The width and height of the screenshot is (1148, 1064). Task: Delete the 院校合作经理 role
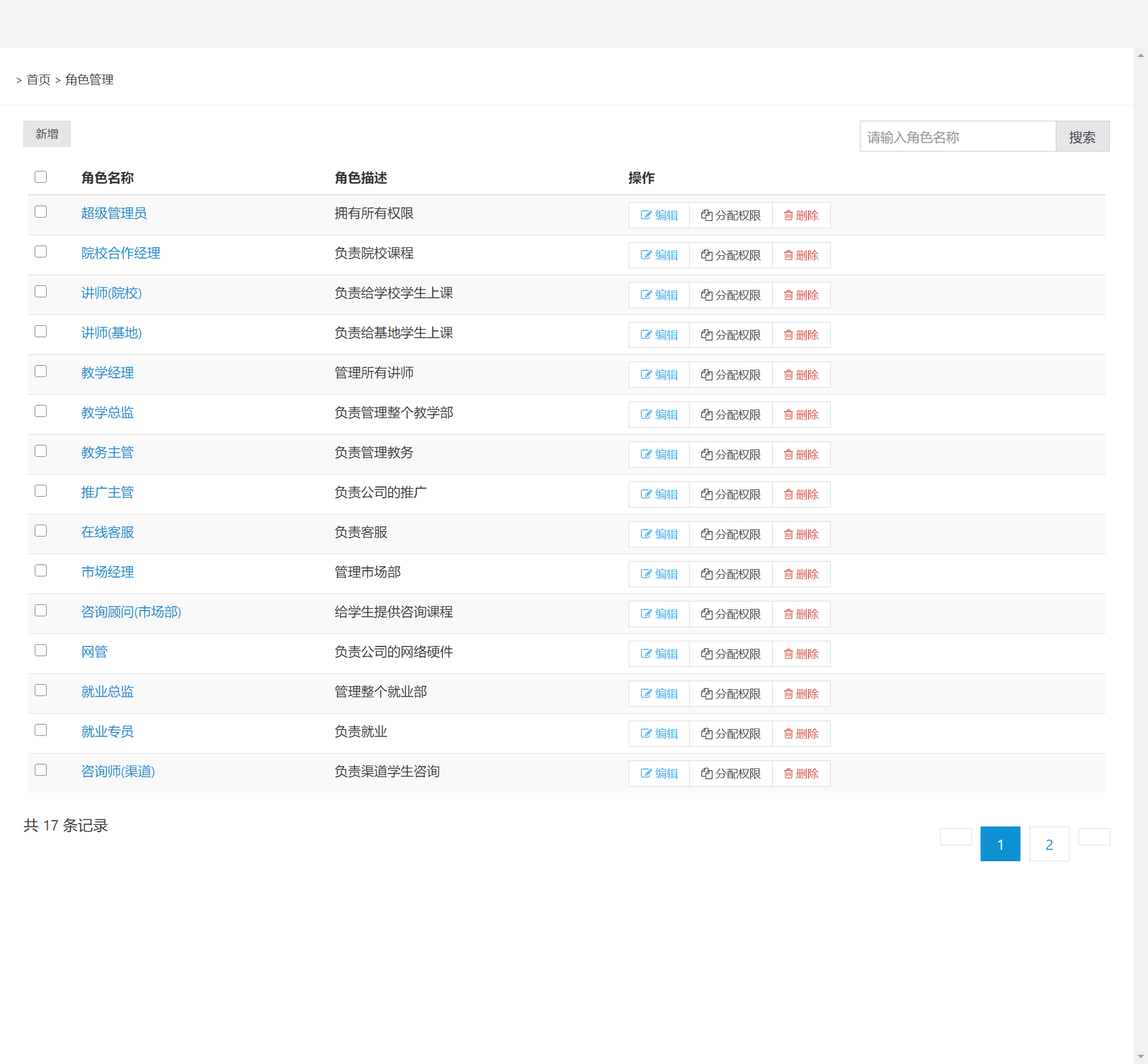pos(801,255)
